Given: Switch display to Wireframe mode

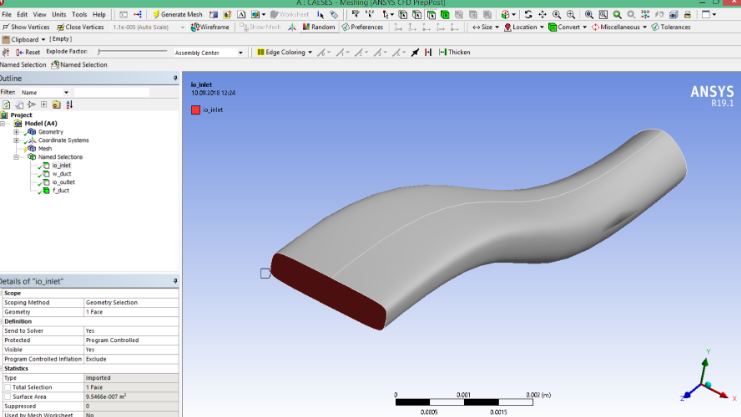Looking at the screenshot, I should click(x=210, y=27).
